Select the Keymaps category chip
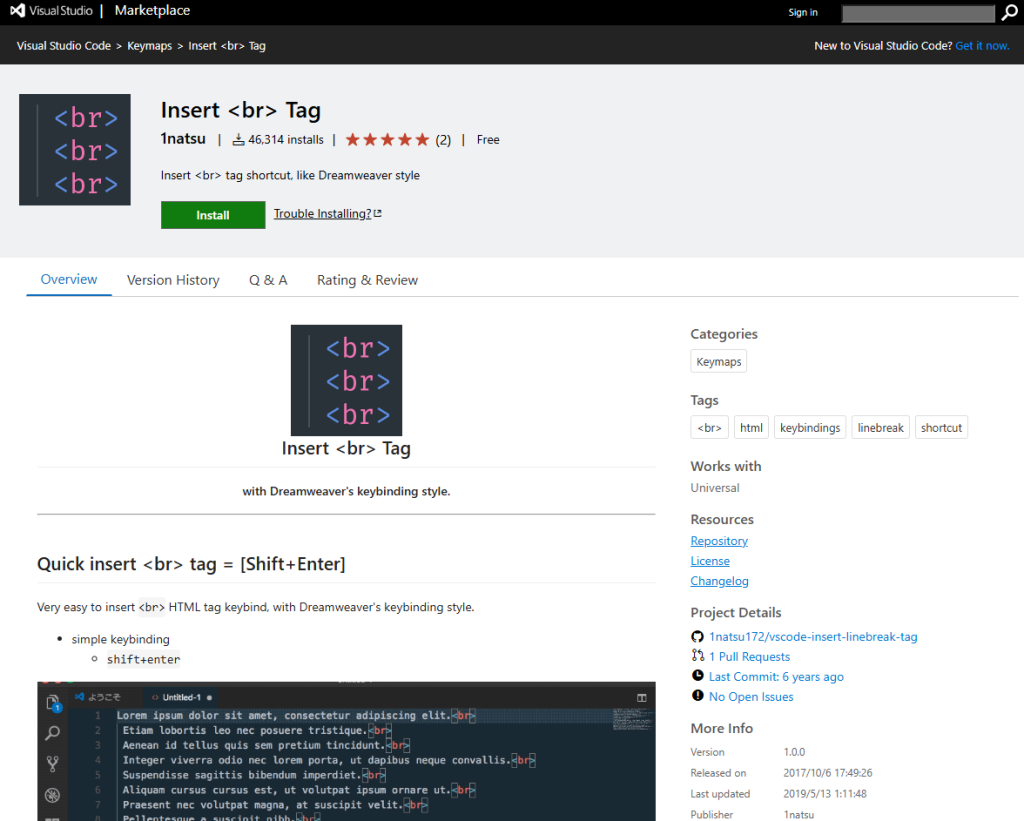1024x821 pixels. pos(718,361)
